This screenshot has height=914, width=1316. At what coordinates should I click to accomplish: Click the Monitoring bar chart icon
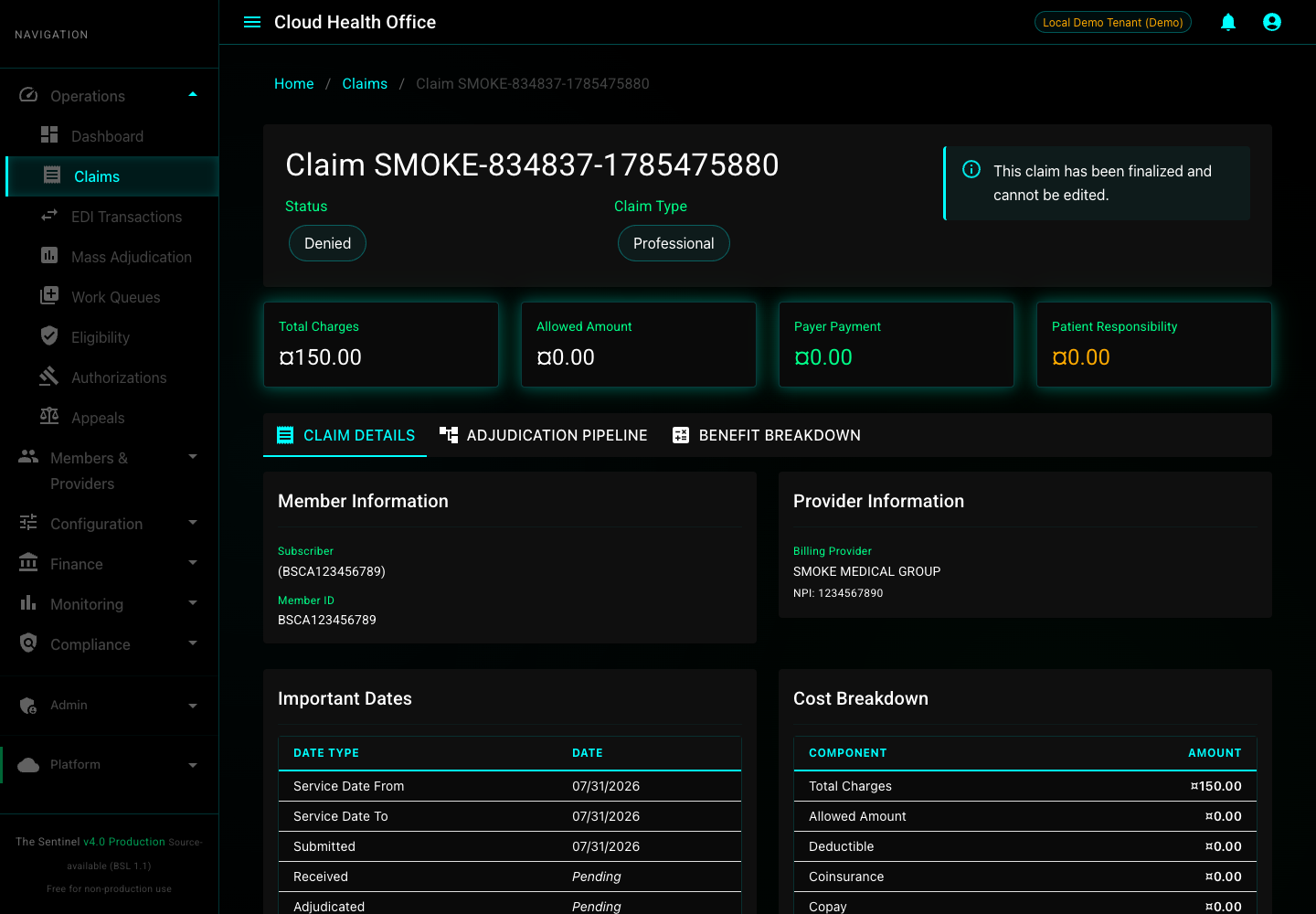pyautogui.click(x=28, y=603)
